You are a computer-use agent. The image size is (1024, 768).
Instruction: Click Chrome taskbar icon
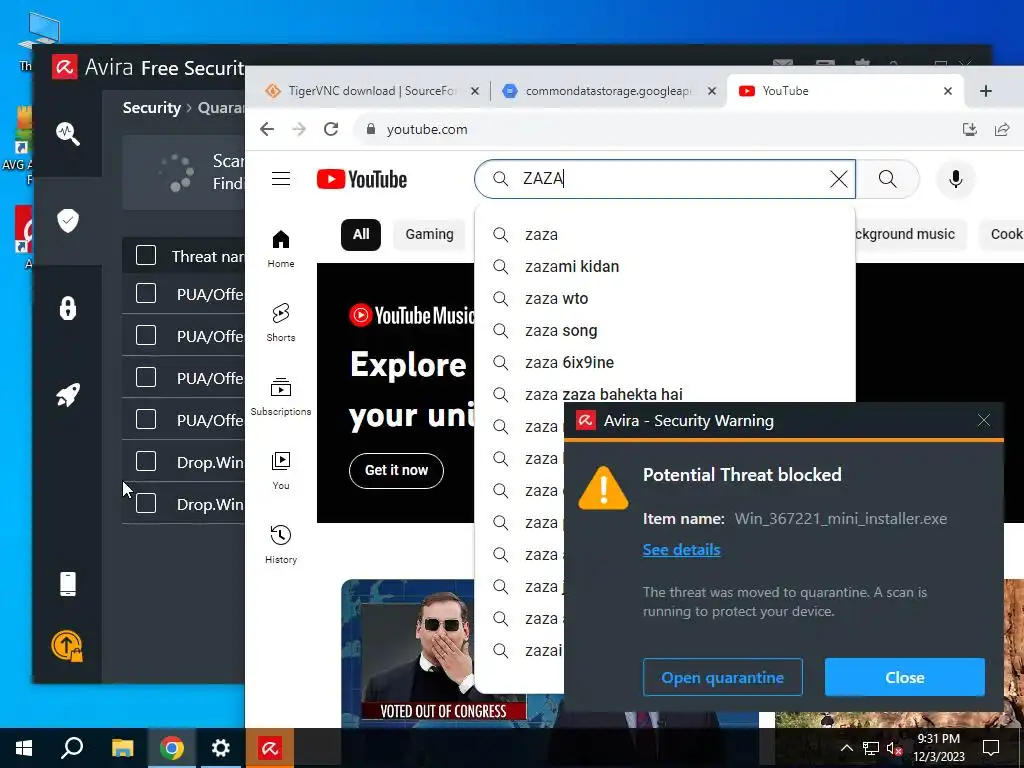172,748
